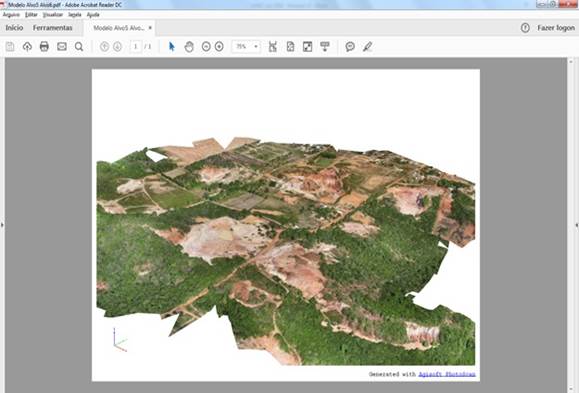
Task: Print the document with the printer icon
Action: [x=44, y=47]
